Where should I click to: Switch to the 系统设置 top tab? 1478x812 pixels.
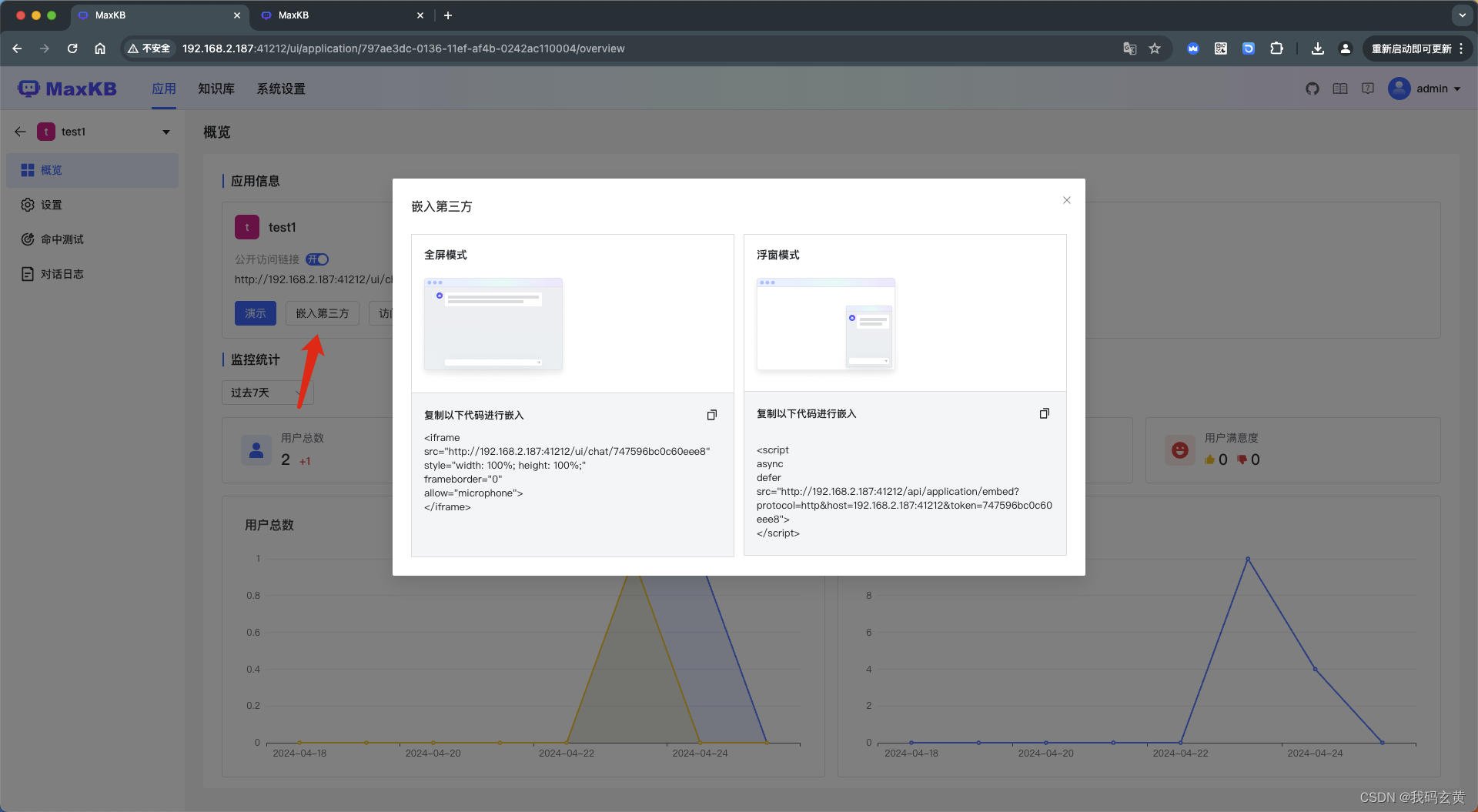(281, 89)
